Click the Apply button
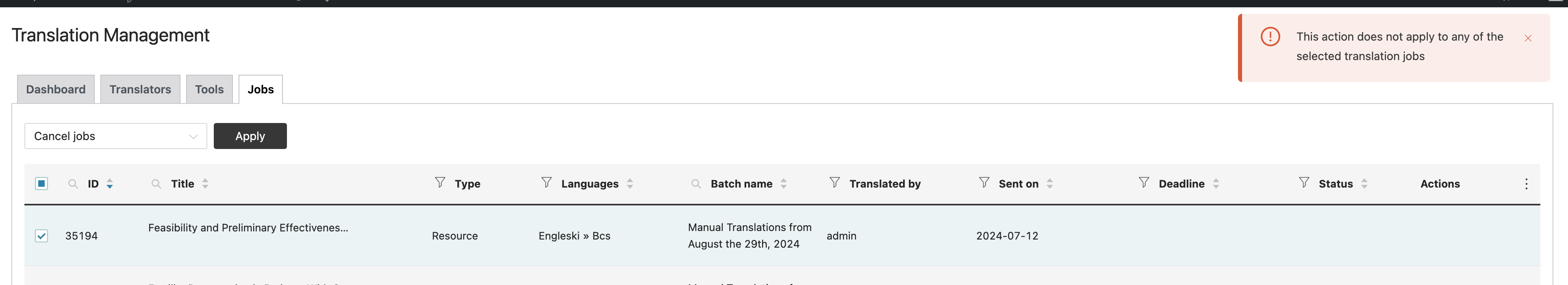Screen dimensions: 1568x285 pyautogui.click(x=250, y=136)
